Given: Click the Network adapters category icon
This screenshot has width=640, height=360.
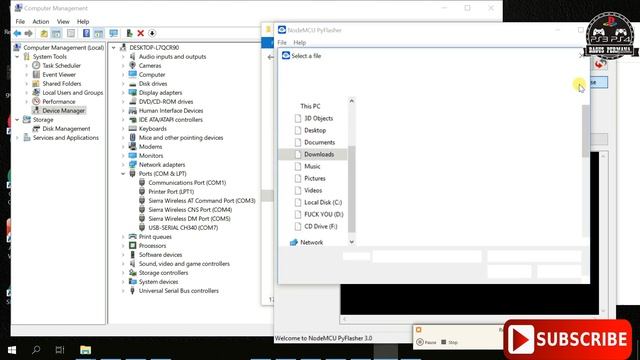Looking at the screenshot, I should click(x=133, y=164).
